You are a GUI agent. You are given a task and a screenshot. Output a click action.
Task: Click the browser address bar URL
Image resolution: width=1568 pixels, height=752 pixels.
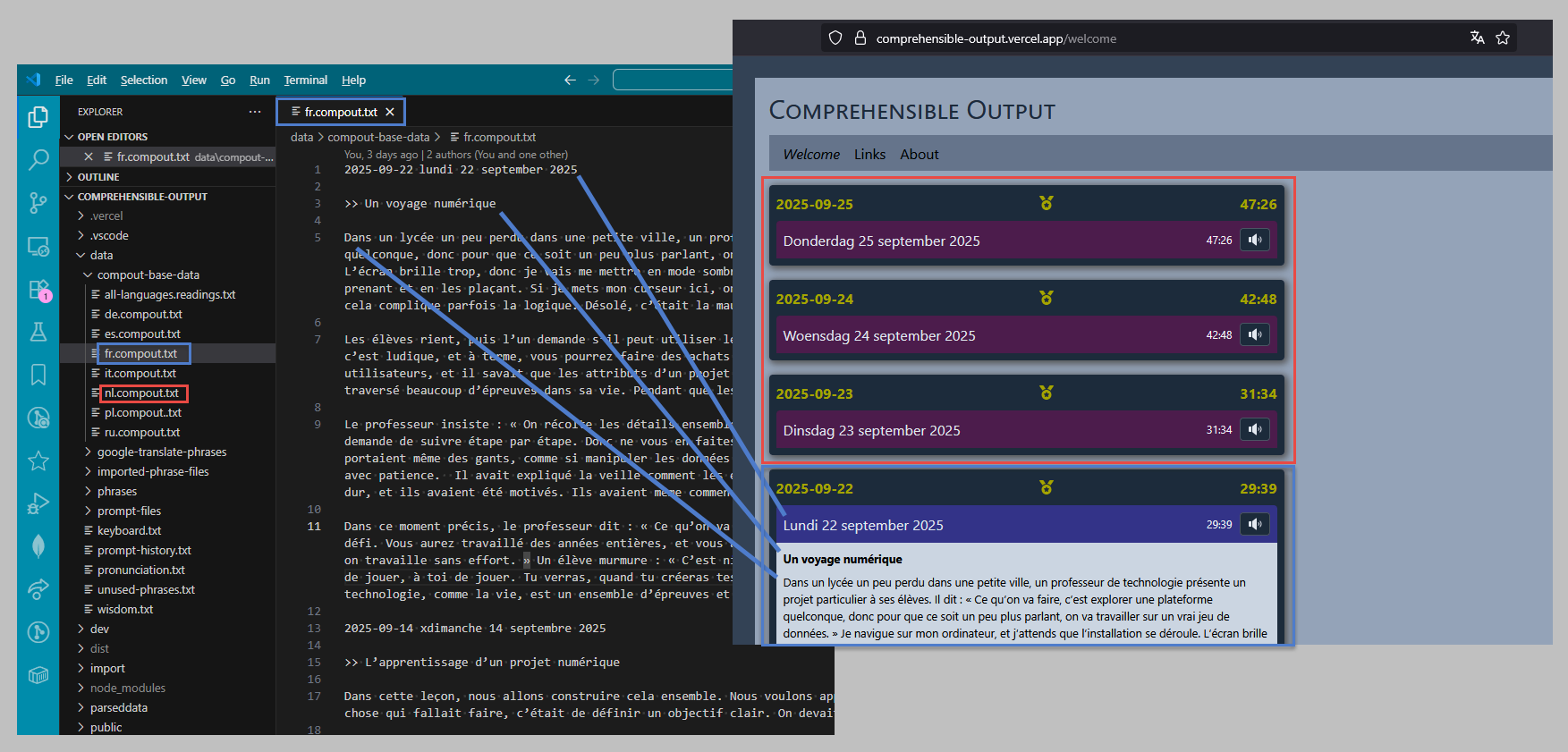pos(996,38)
